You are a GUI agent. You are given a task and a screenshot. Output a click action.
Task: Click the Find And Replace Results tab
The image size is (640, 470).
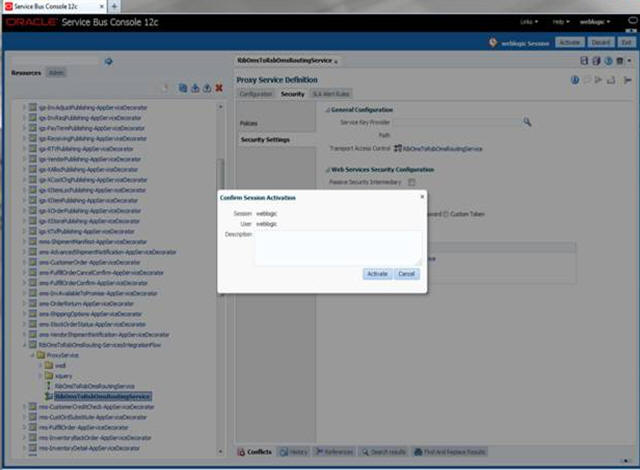tap(450, 452)
